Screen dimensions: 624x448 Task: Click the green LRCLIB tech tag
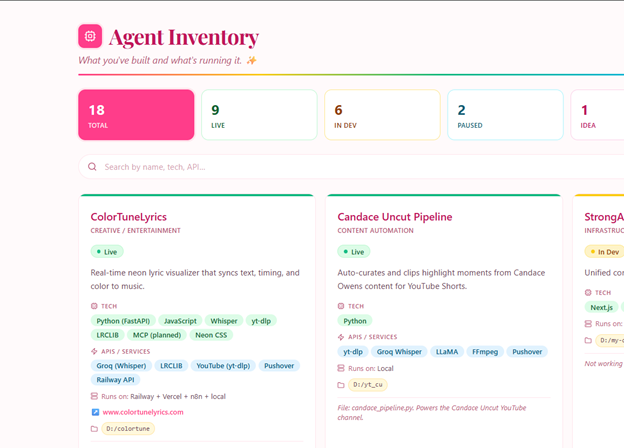(x=107, y=335)
